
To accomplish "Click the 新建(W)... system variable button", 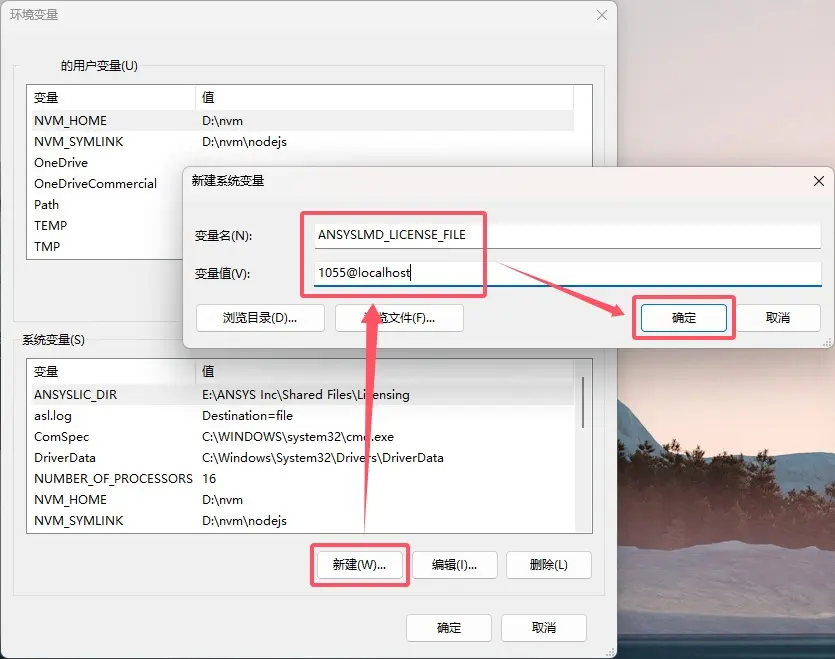I will 359,564.
